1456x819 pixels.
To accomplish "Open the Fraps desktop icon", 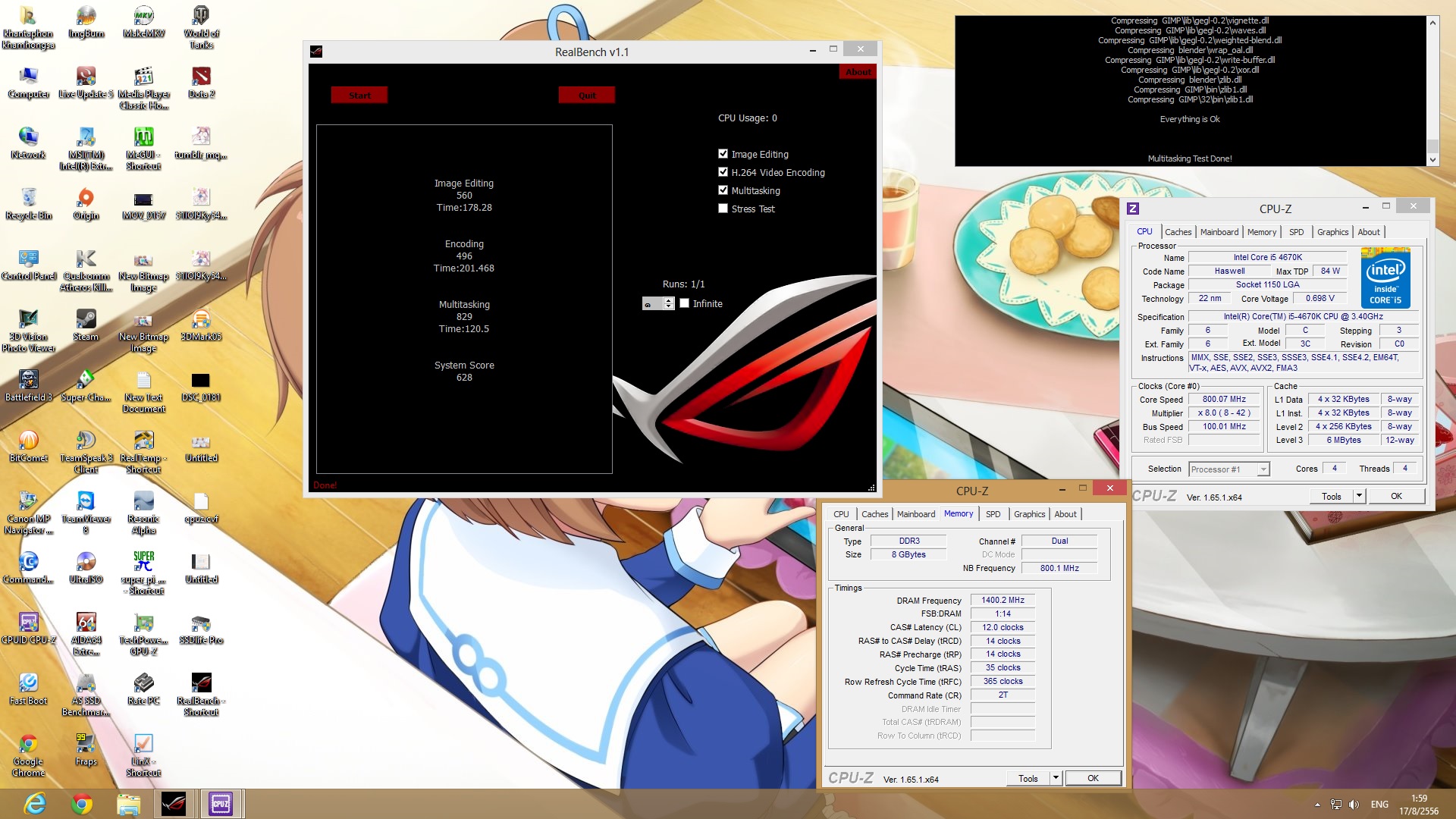I will (x=86, y=745).
